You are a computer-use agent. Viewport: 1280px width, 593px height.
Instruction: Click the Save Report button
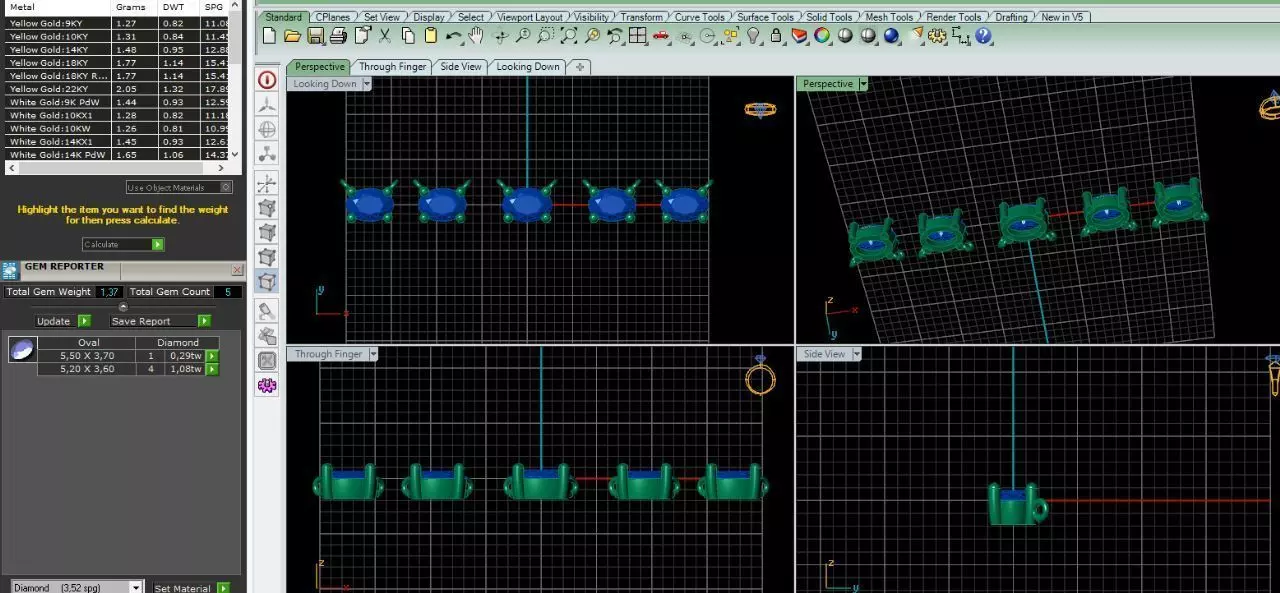160,321
